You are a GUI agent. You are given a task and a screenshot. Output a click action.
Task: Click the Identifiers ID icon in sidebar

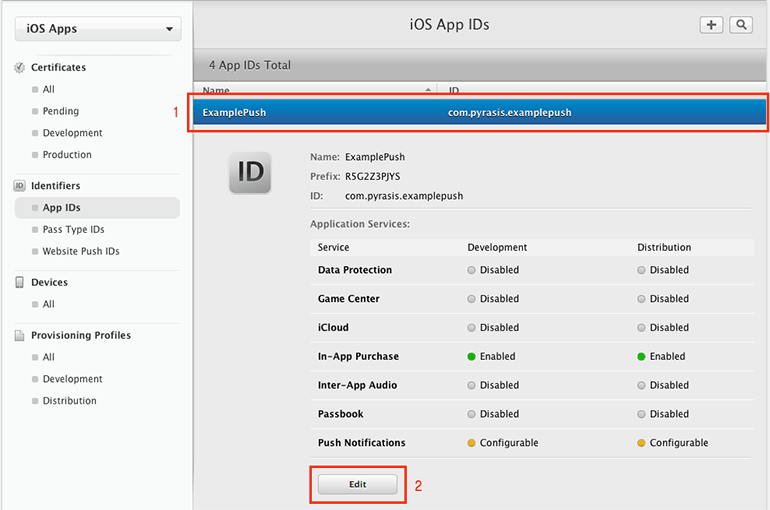pyautogui.click(x=20, y=186)
